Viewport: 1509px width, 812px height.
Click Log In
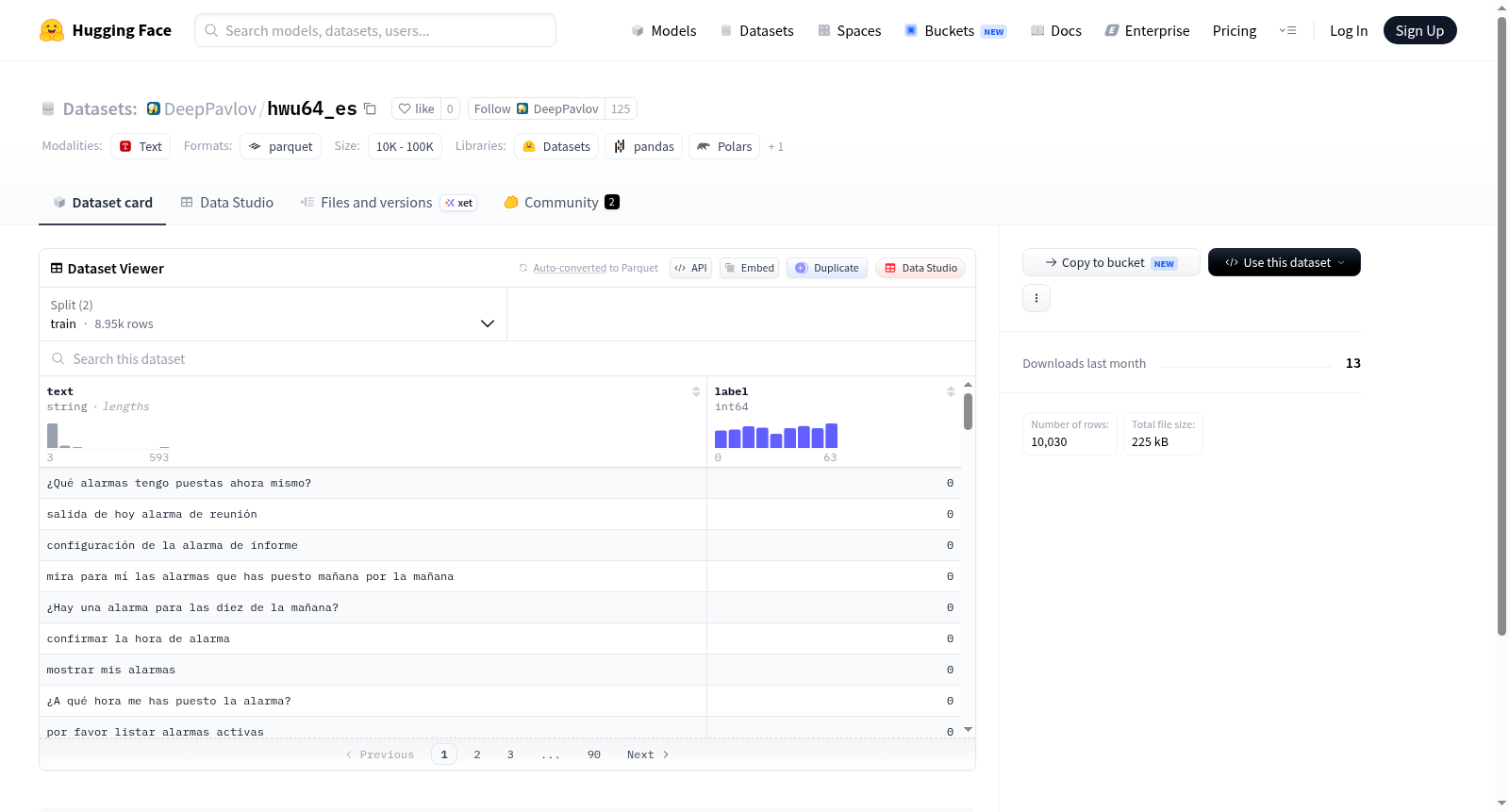[1349, 31]
